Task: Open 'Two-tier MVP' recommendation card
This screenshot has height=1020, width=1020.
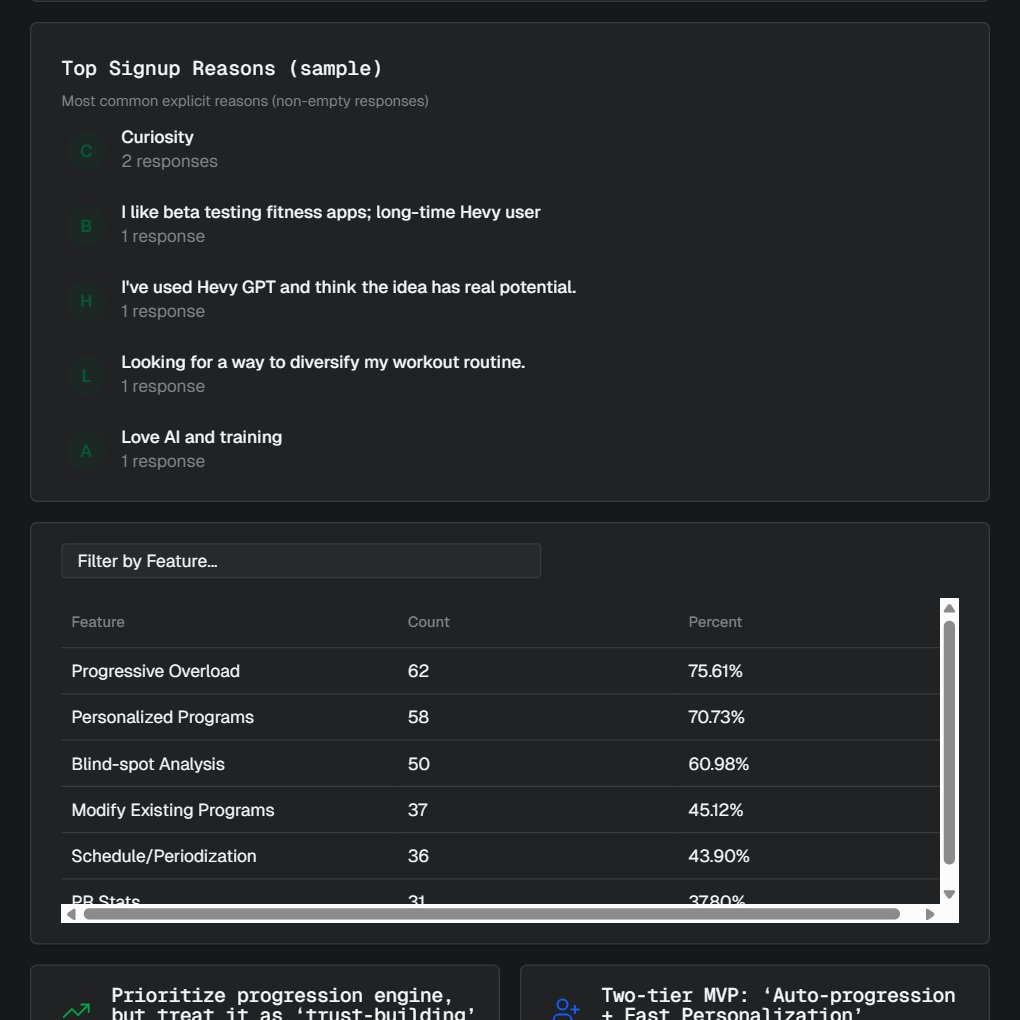Action: pyautogui.click(x=755, y=993)
